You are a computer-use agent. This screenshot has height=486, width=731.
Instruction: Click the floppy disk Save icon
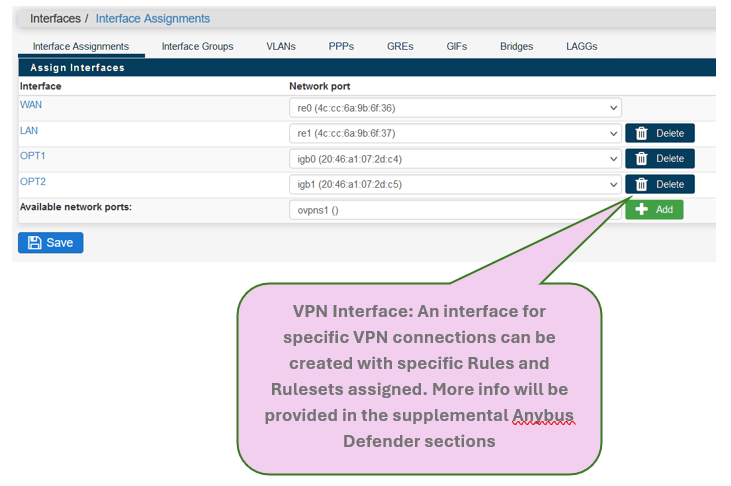point(35,243)
